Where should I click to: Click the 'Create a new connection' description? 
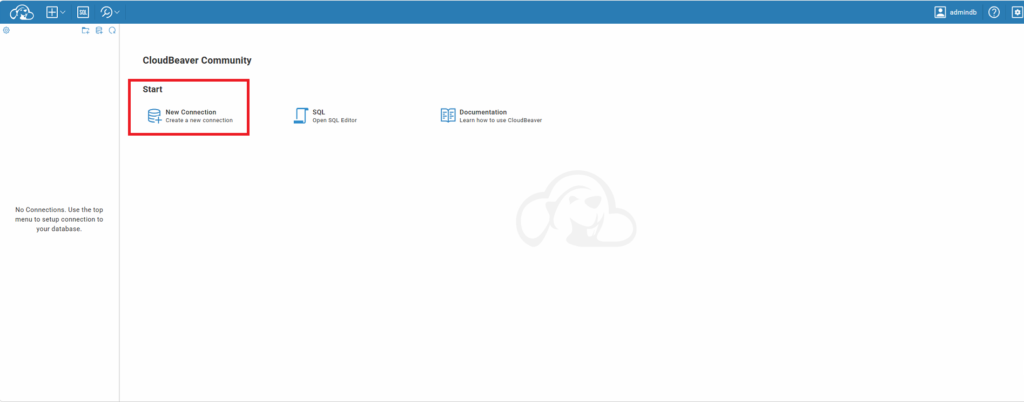click(x=199, y=121)
